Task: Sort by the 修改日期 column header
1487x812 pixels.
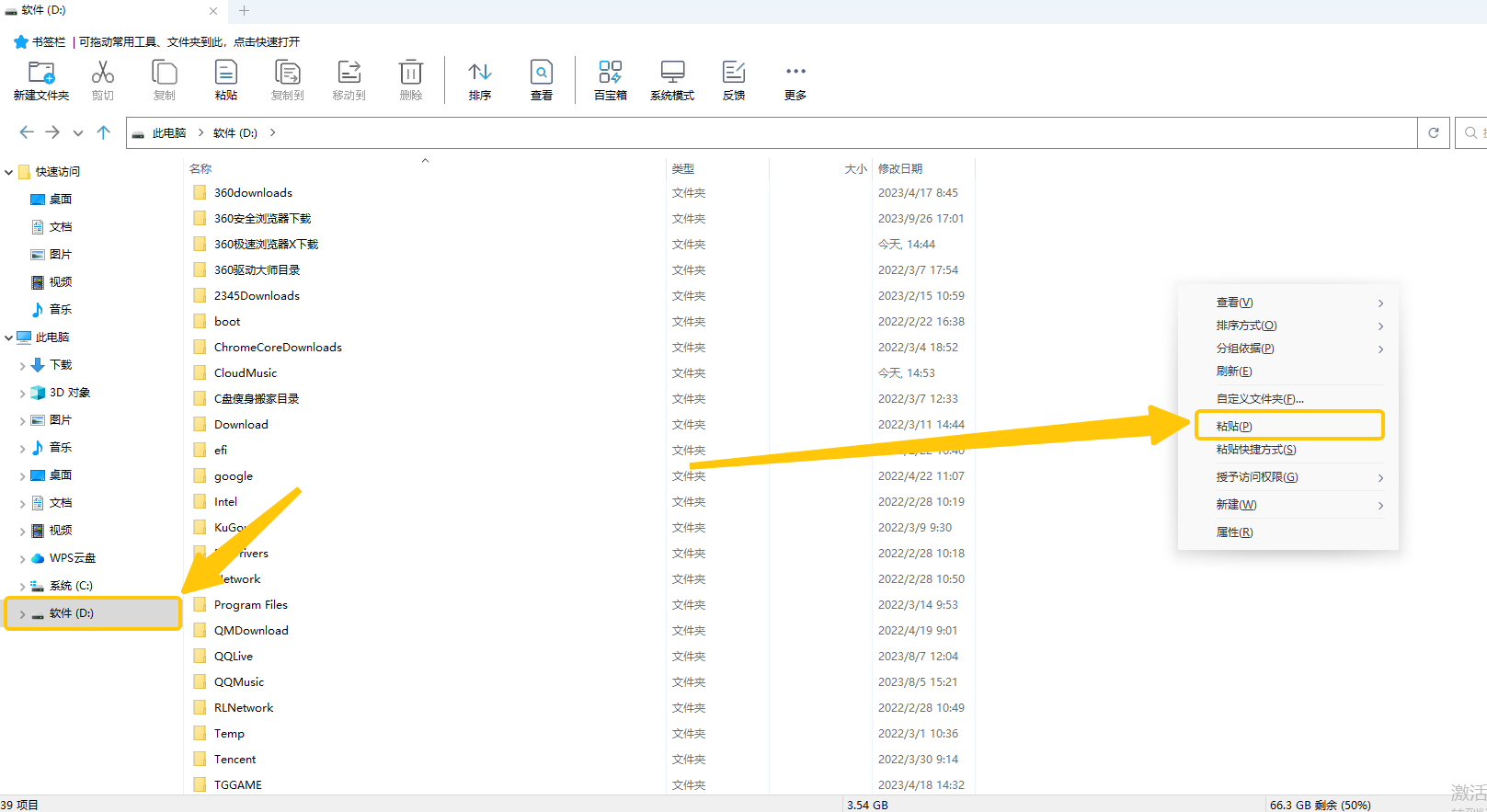Action: 900,169
